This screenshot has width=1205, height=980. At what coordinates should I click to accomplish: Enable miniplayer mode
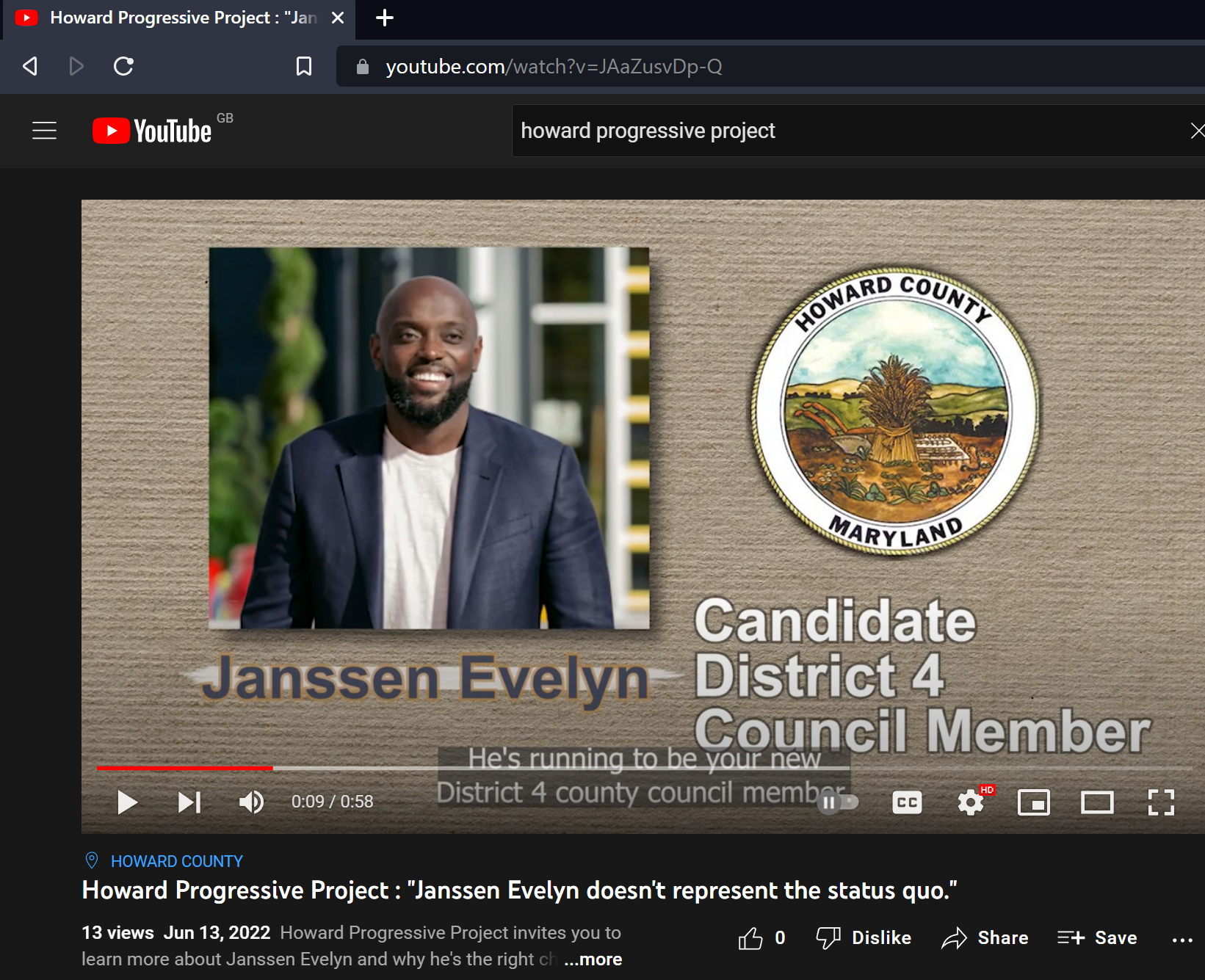click(1033, 802)
